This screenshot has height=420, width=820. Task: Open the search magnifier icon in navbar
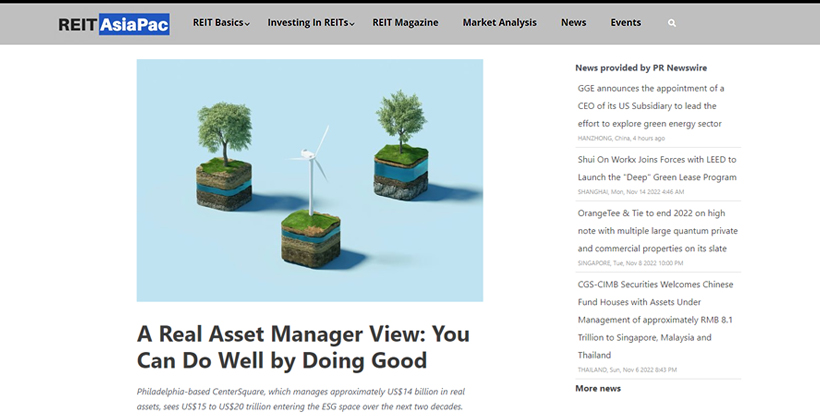pyautogui.click(x=672, y=23)
